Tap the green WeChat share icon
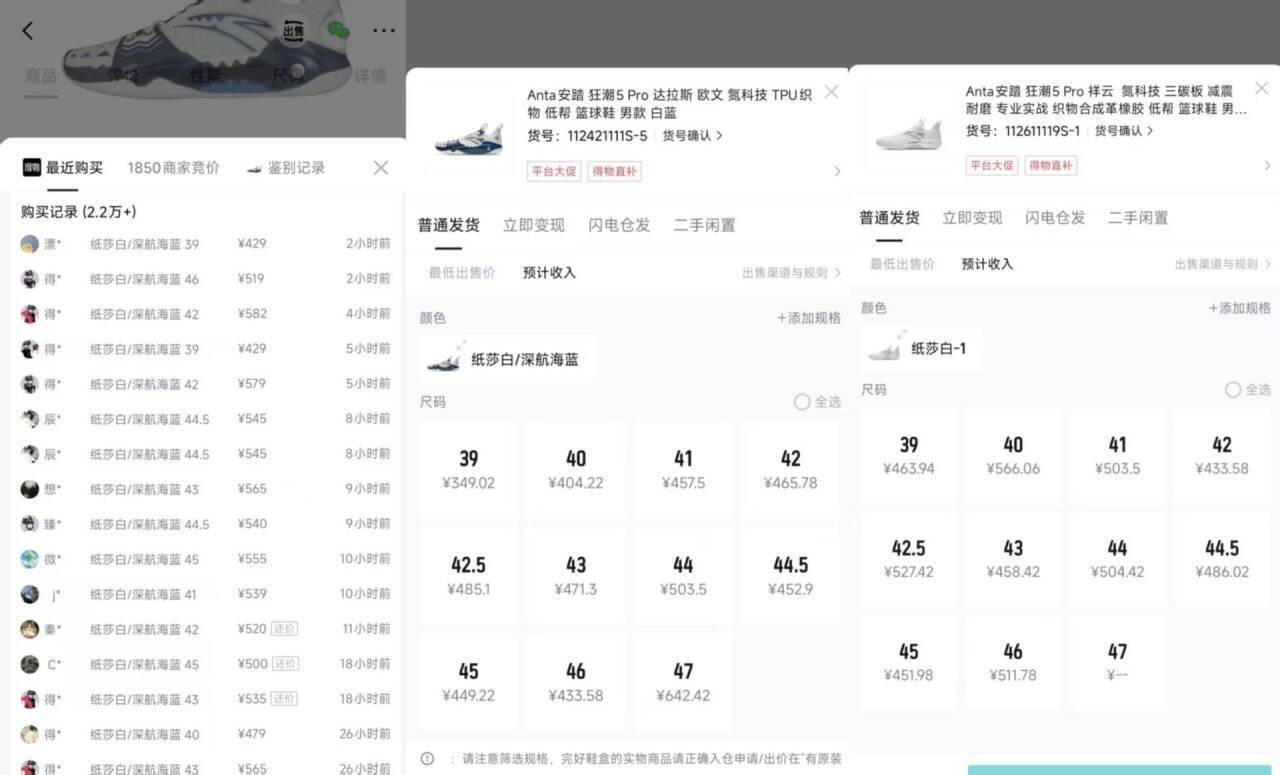 (x=340, y=31)
